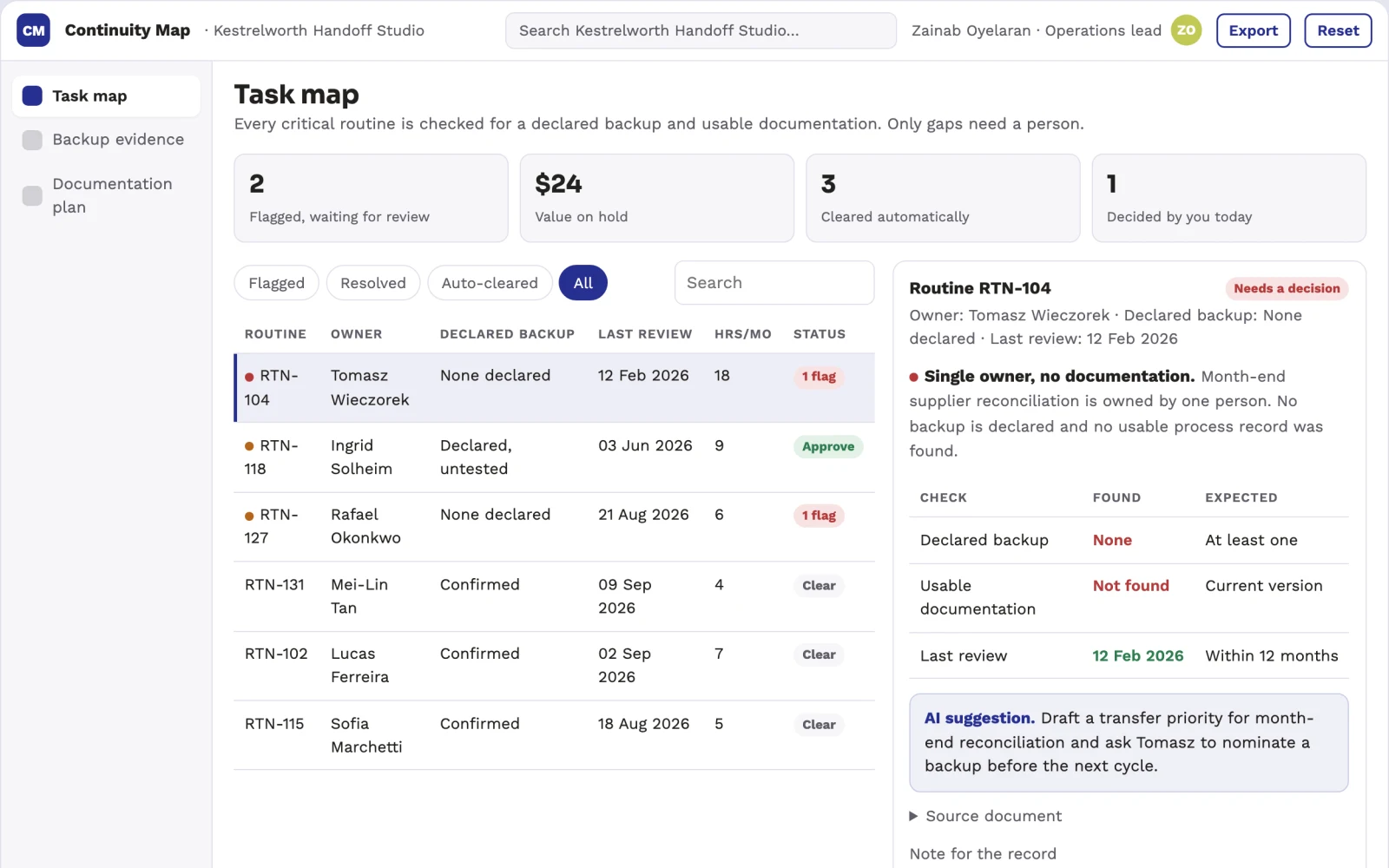Expand the Source document section

(x=985, y=816)
